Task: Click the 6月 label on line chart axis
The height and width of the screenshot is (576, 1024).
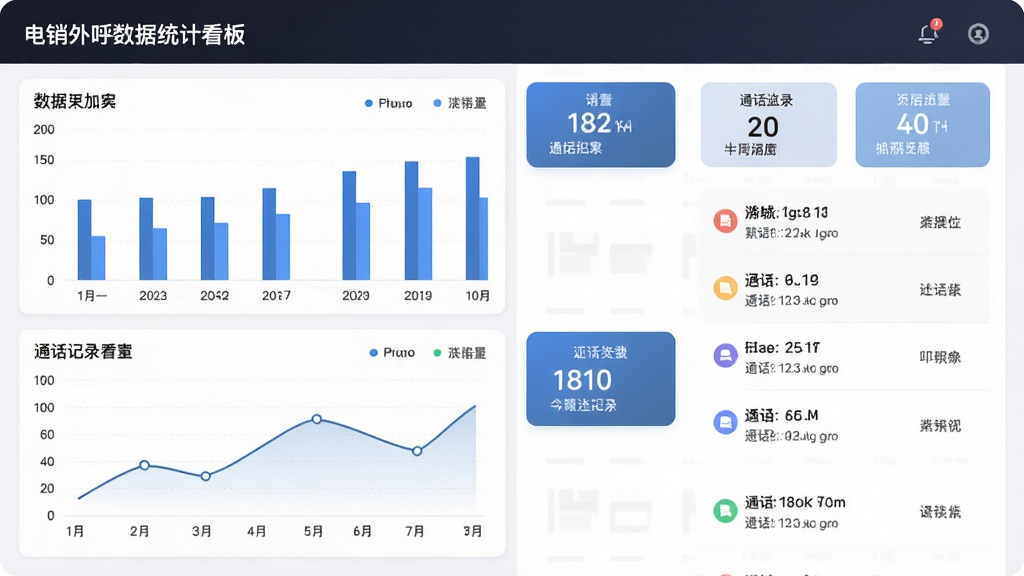Action: pyautogui.click(x=362, y=531)
